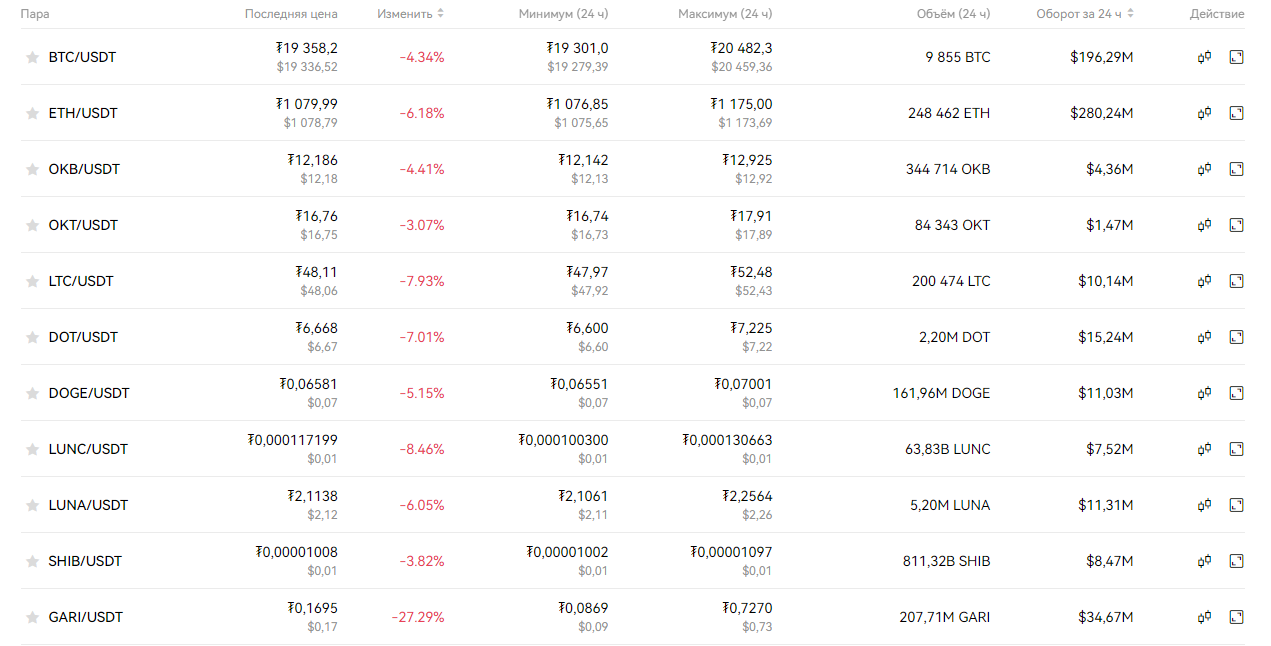Sort by the Изменить column arrows

pyautogui.click(x=441, y=14)
